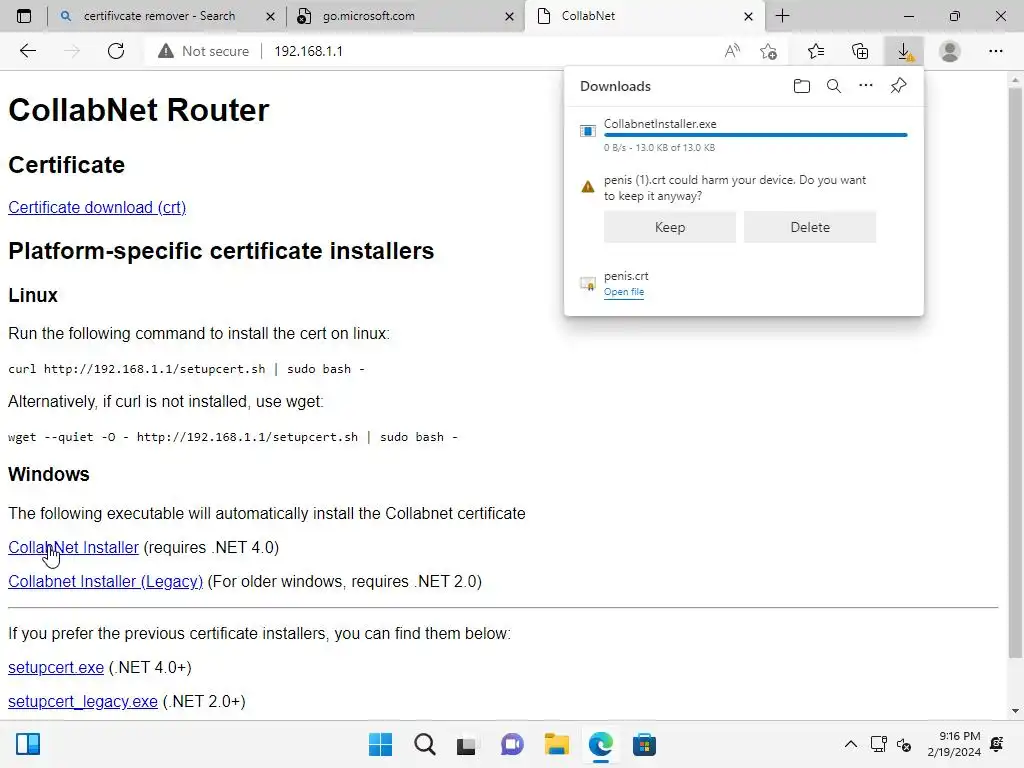Go back to the previous page

click(x=27, y=51)
